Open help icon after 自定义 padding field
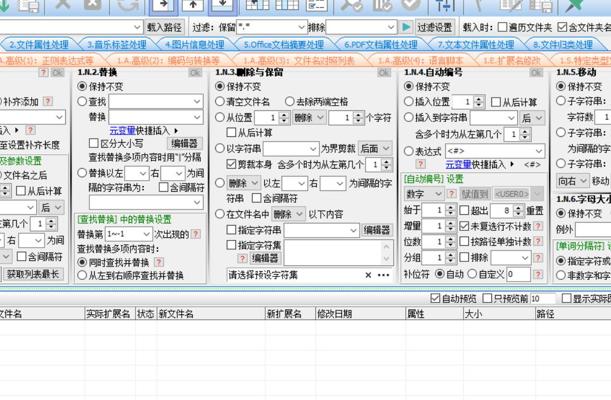This screenshot has height=400, width=611. [538, 274]
